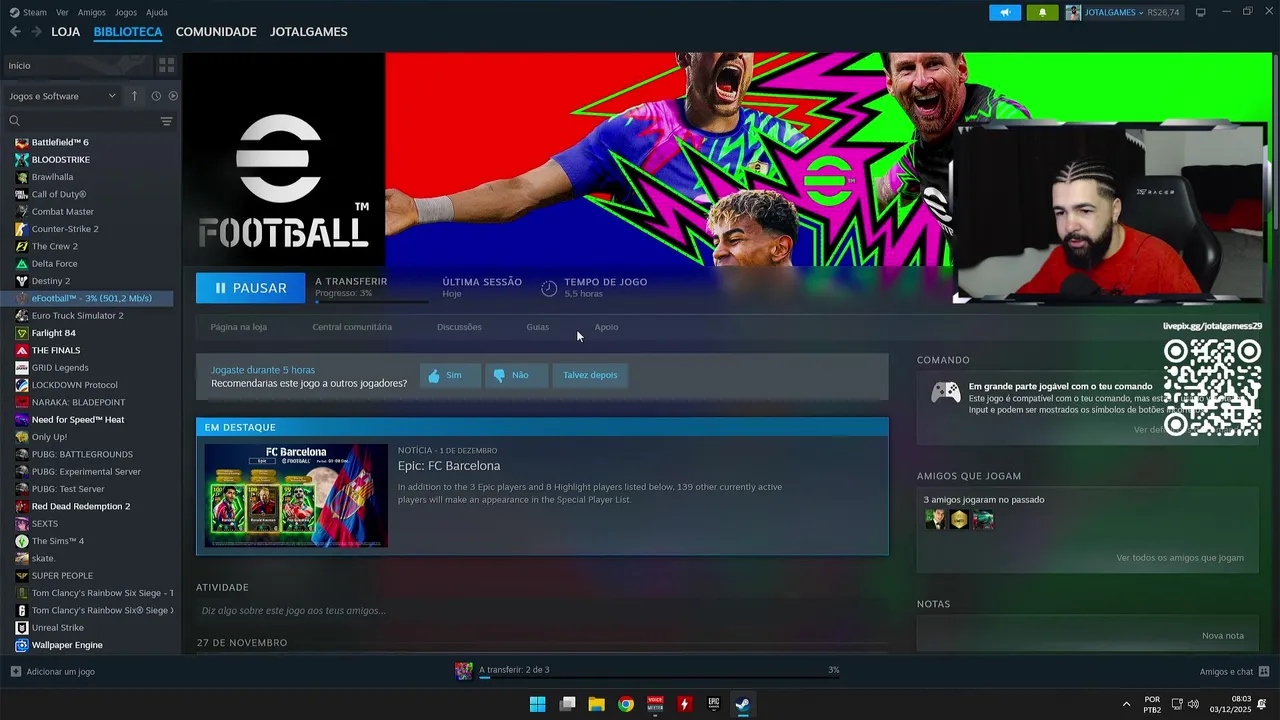
Task: Click the add game plus icon
Action: 15,671
